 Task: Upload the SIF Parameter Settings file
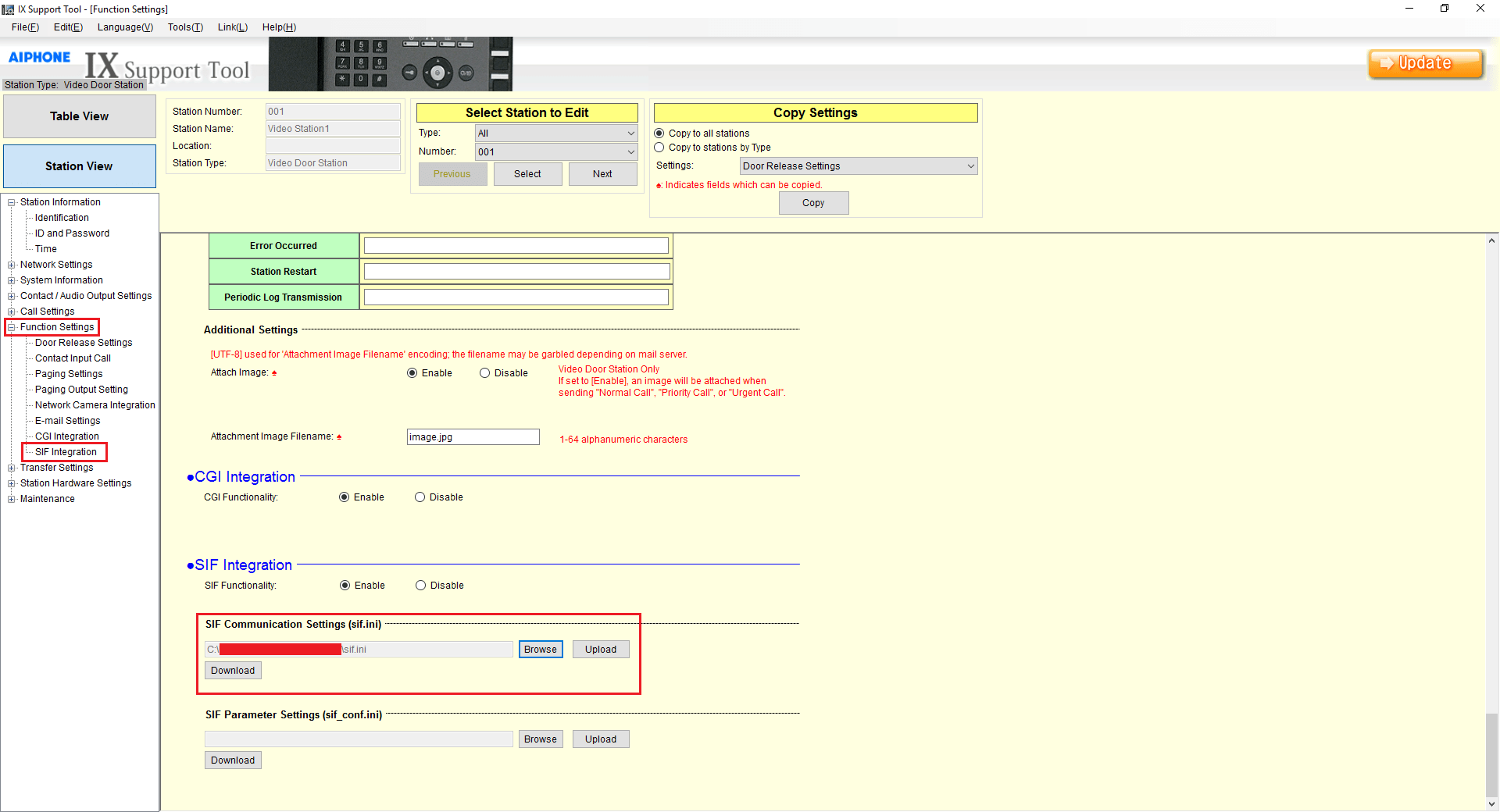601,739
